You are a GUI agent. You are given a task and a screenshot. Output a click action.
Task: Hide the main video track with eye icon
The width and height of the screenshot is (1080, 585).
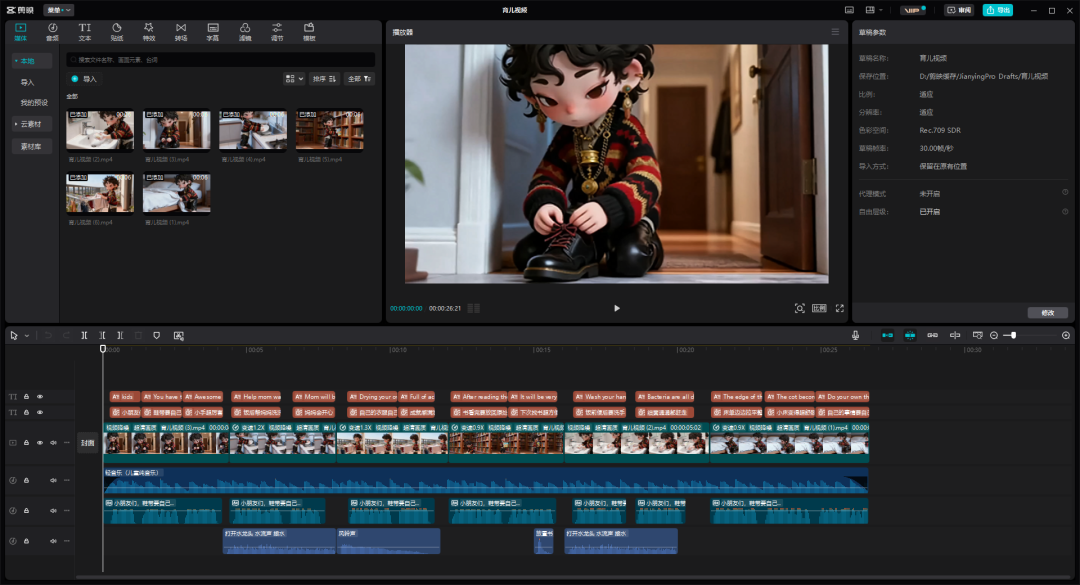40,442
